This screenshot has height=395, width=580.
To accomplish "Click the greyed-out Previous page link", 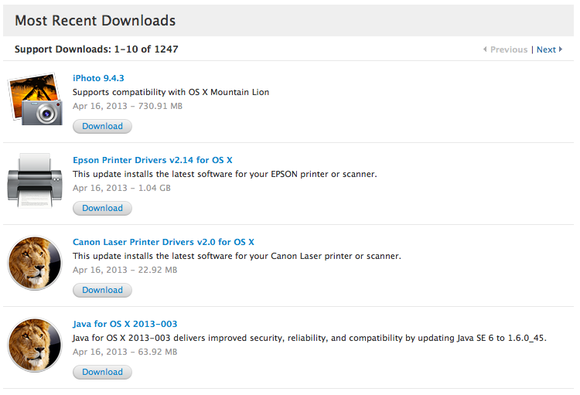I will 509,50.
